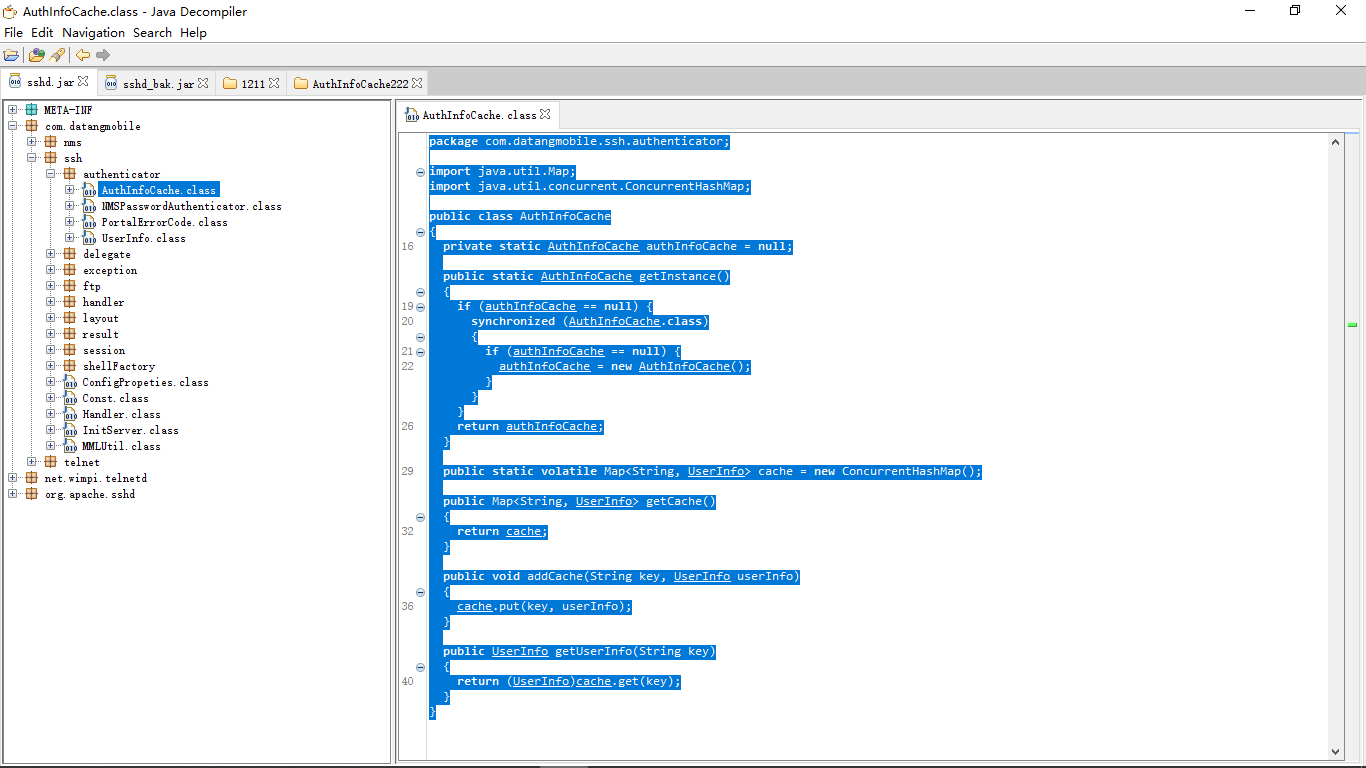1366x768 pixels.
Task: Click the Open Type toolbar icon
Action: pos(37,55)
